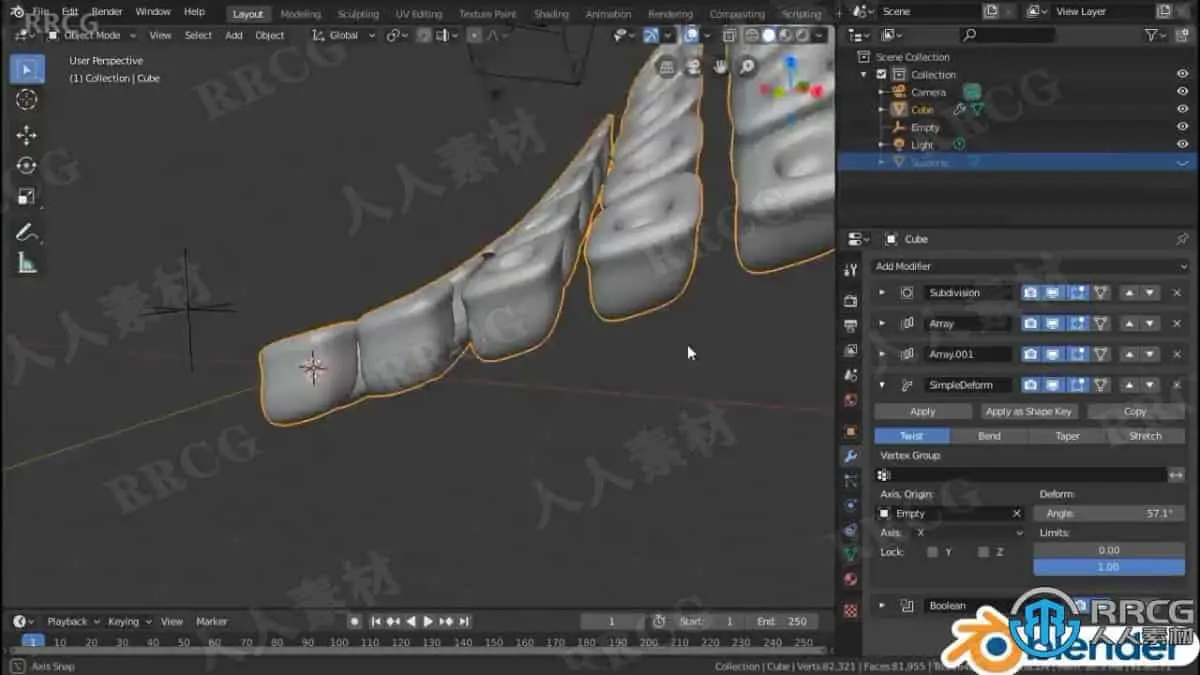
Task: Toggle Subdivision modifier render visibility
Action: click(1030, 293)
